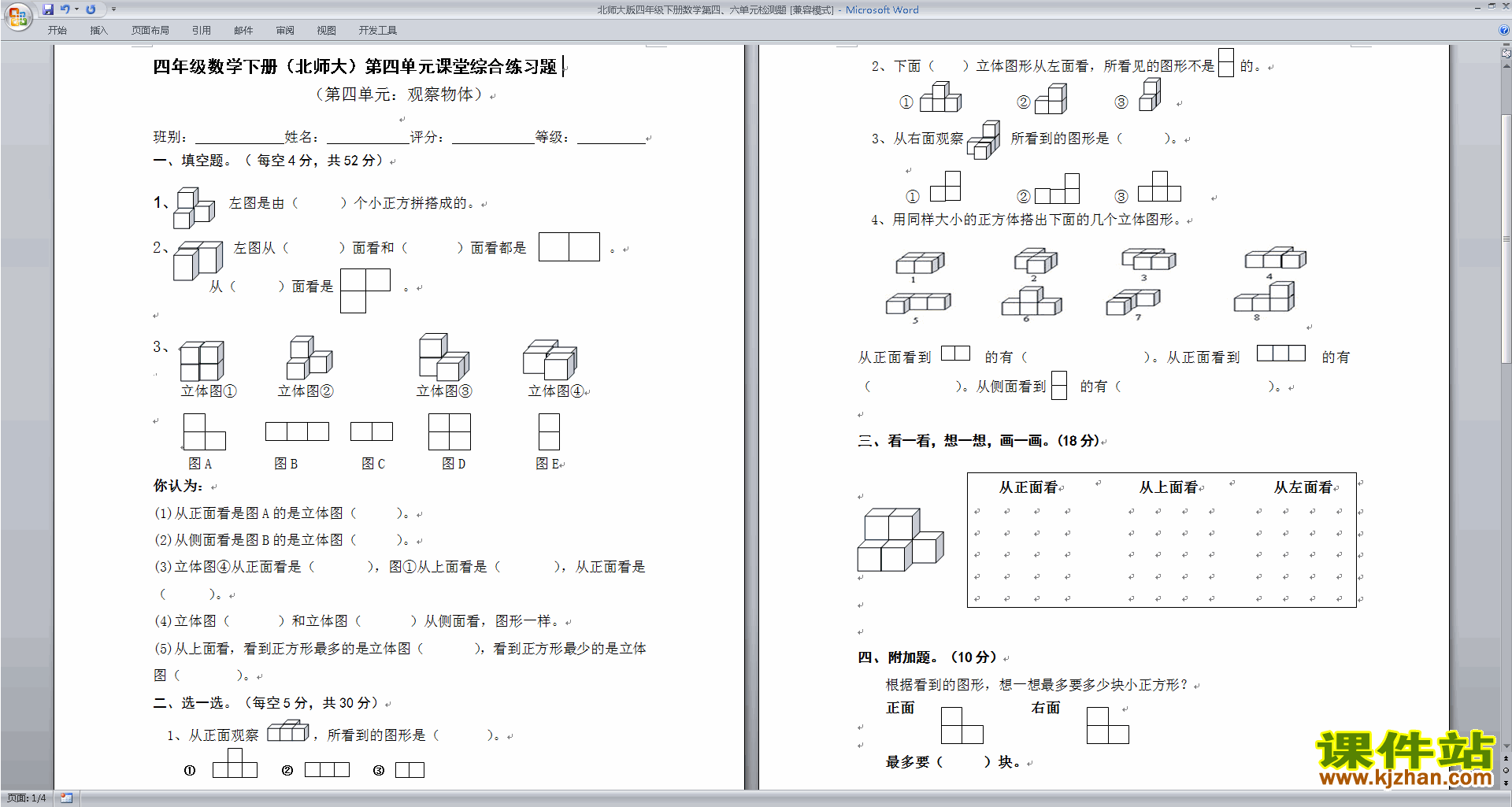Image resolution: width=1512 pixels, height=807 pixels.
Task: Click the 图 E vertical shape
Action: pos(549,432)
